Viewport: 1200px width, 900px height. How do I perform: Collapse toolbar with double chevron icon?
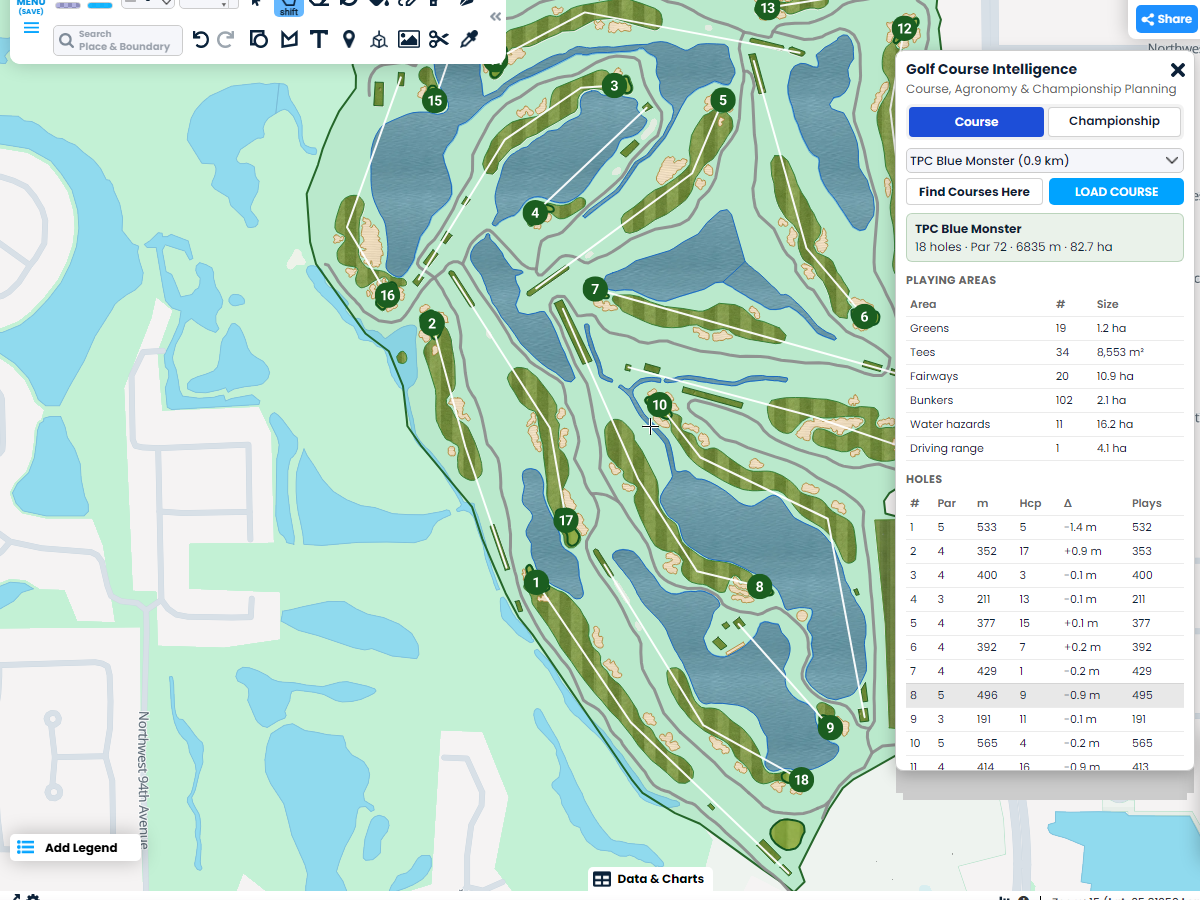(495, 17)
